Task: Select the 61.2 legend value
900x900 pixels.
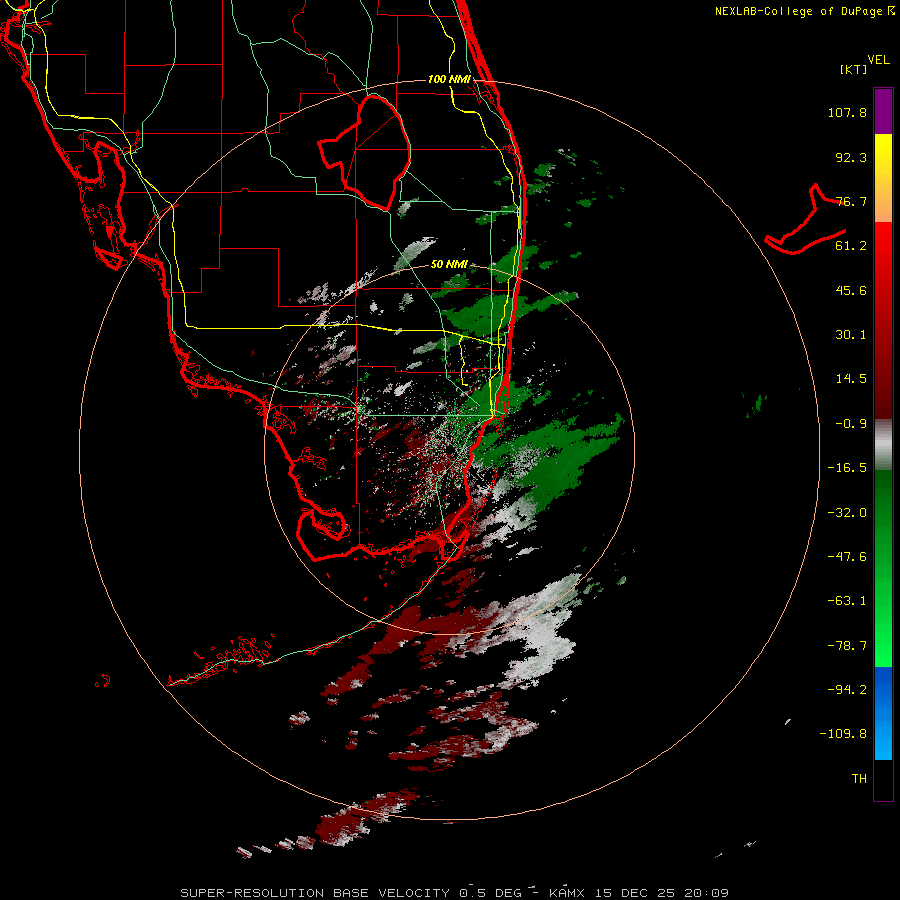Action: point(851,246)
